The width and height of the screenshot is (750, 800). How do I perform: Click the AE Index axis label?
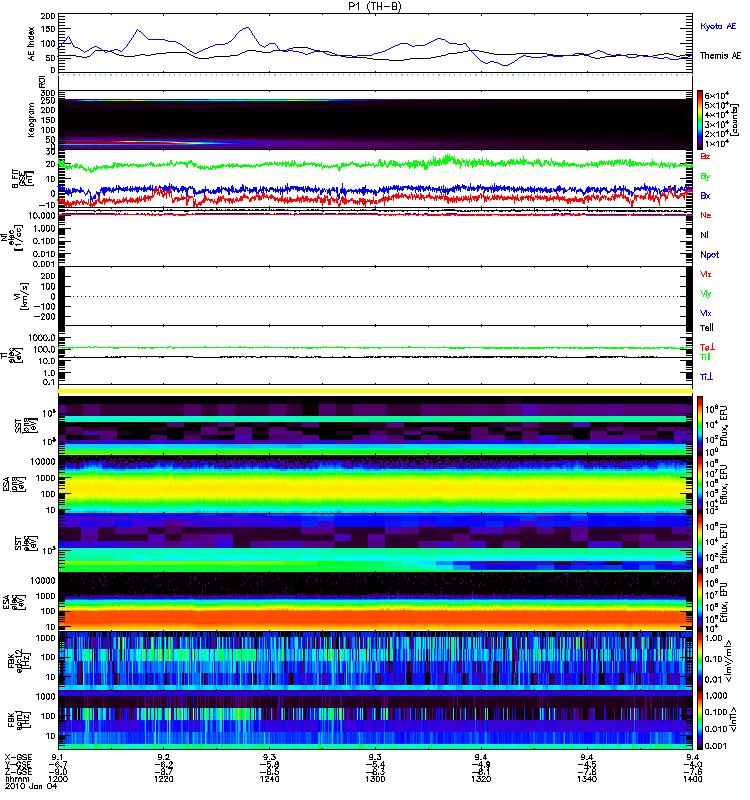[x=31, y=44]
